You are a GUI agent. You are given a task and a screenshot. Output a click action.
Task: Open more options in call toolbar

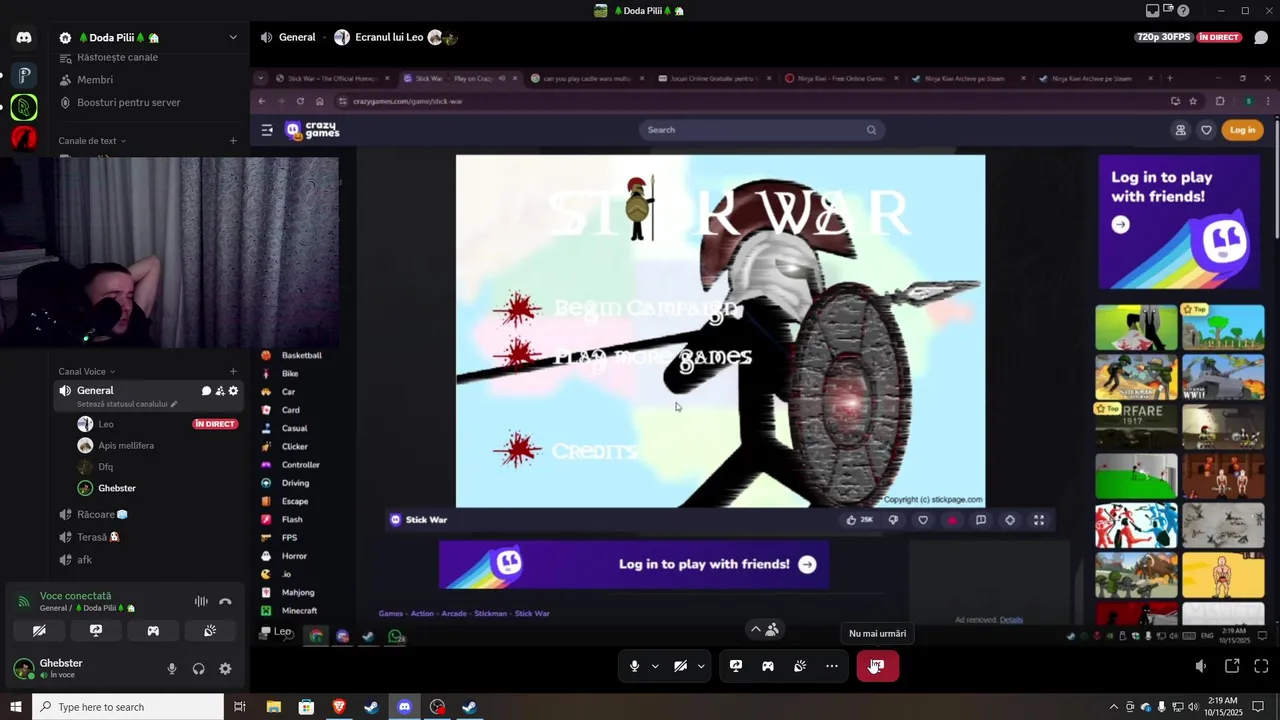point(832,666)
